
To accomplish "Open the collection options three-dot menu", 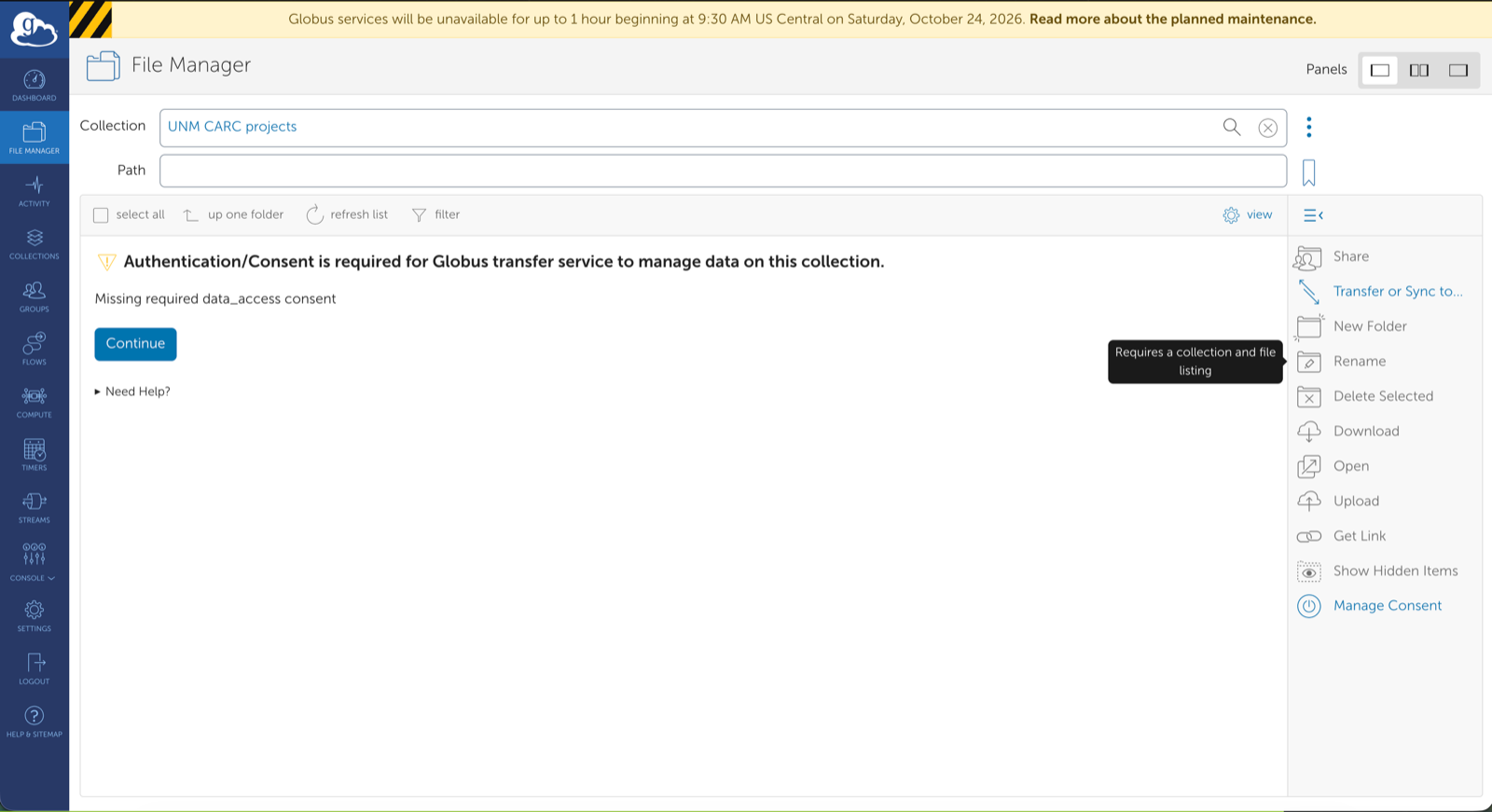I will pyautogui.click(x=1309, y=127).
